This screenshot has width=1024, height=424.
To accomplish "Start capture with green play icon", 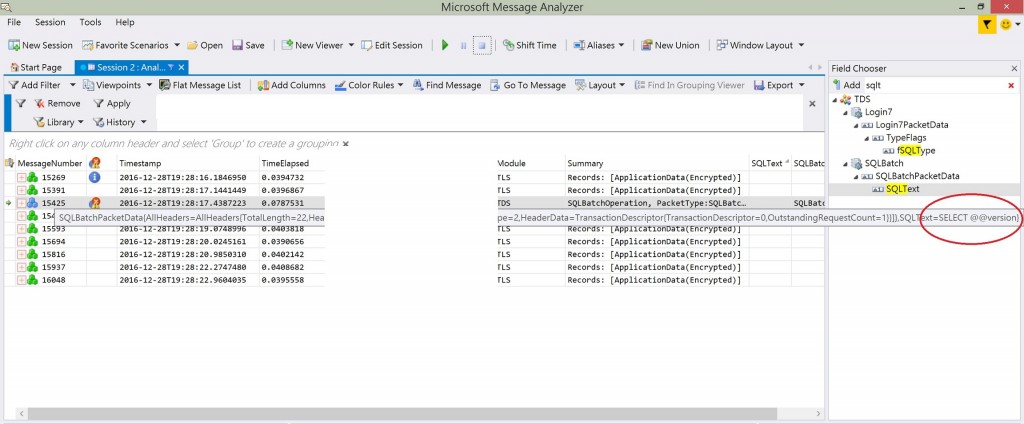I will pos(445,45).
